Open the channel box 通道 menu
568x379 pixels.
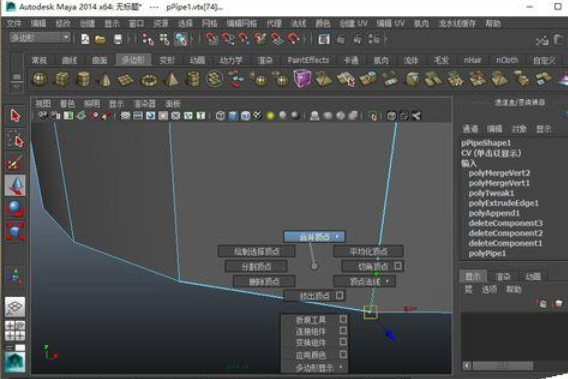pos(471,129)
